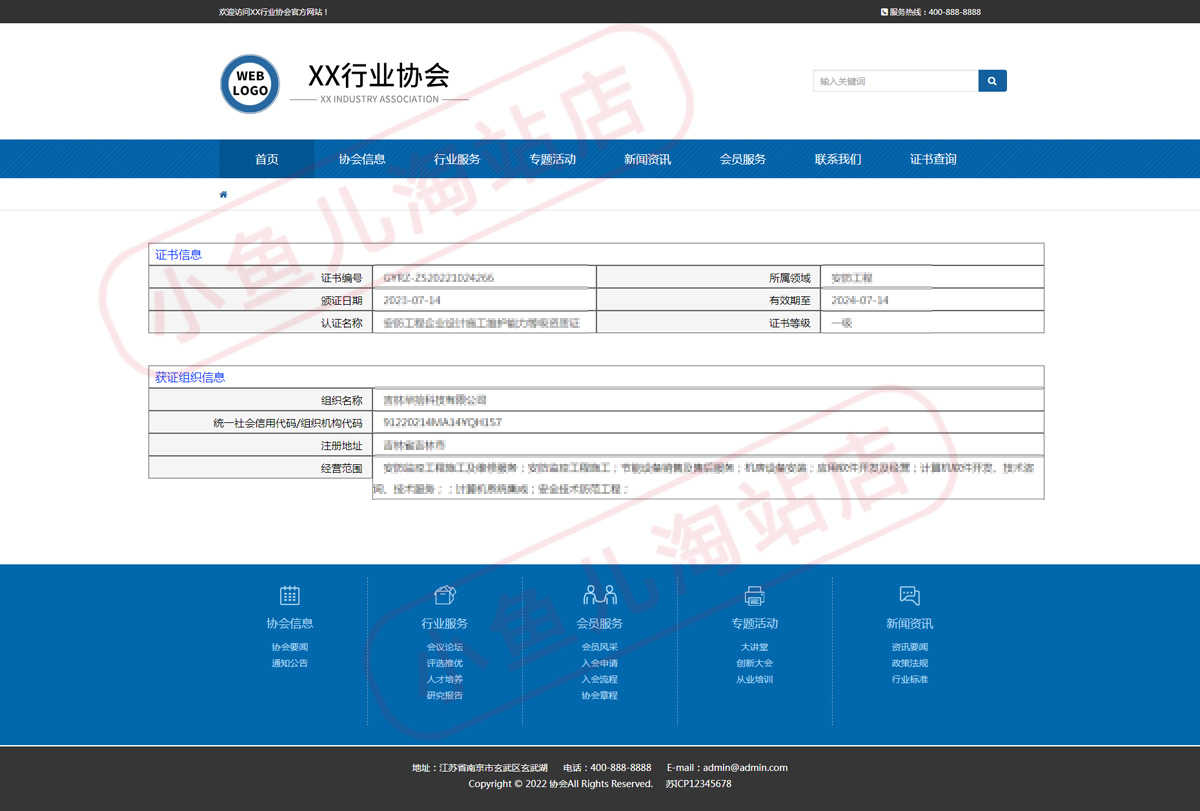This screenshot has width=1200, height=811.
Task: Click the 一级 certificate level value
Action: pyautogui.click(x=842, y=323)
